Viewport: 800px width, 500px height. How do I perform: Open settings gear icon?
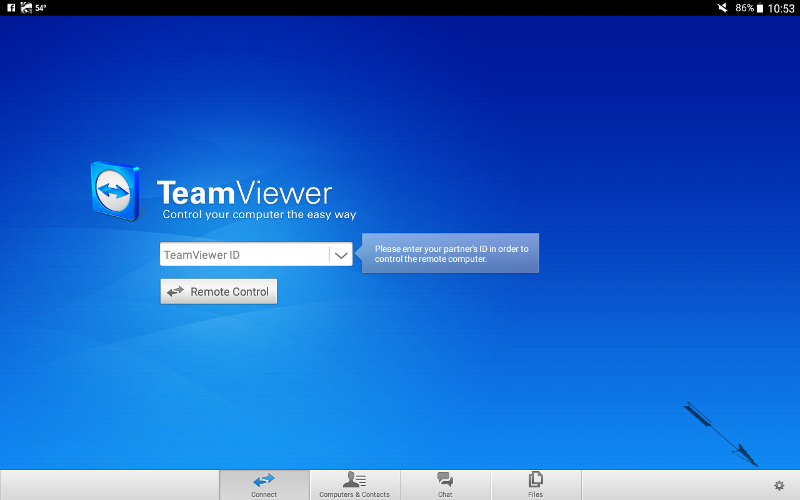[x=779, y=485]
